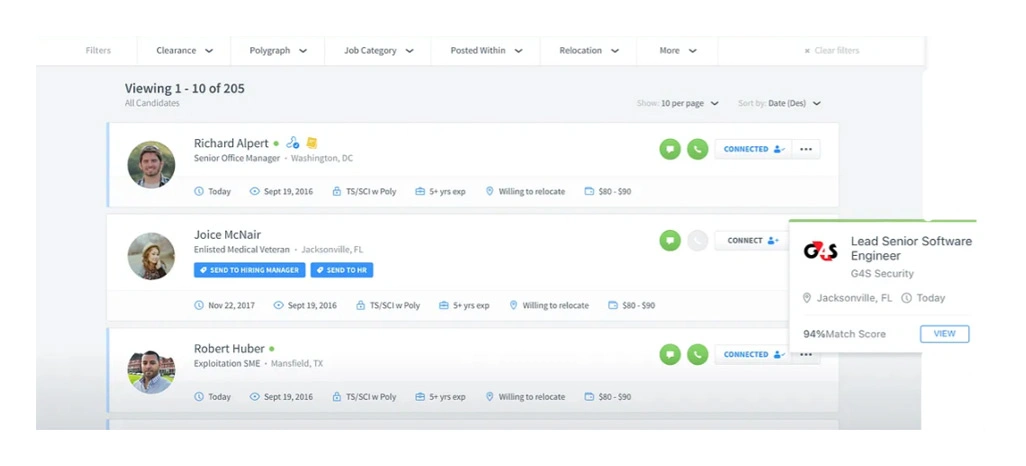Call Richard Alpert with the green phone icon
The height and width of the screenshot is (466, 1026).
[698, 149]
